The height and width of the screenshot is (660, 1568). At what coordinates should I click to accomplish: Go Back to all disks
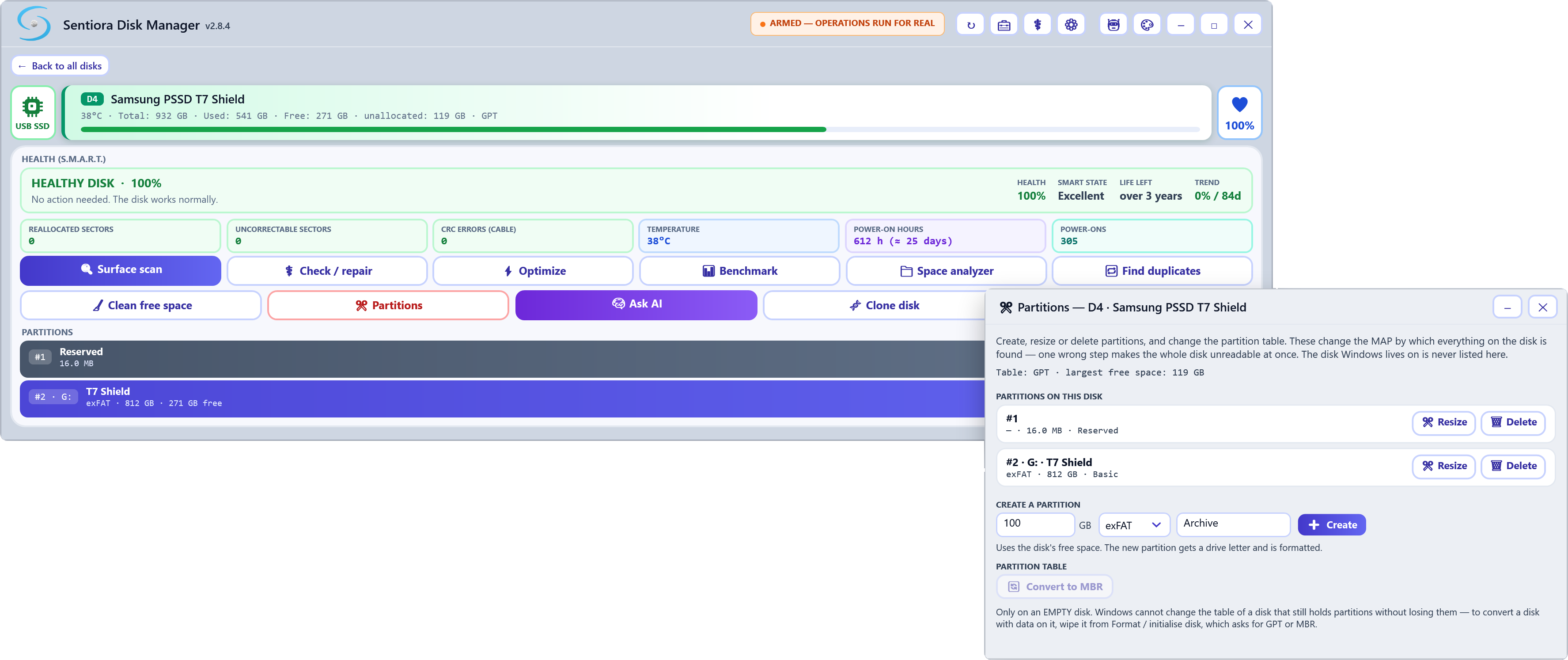tap(60, 66)
